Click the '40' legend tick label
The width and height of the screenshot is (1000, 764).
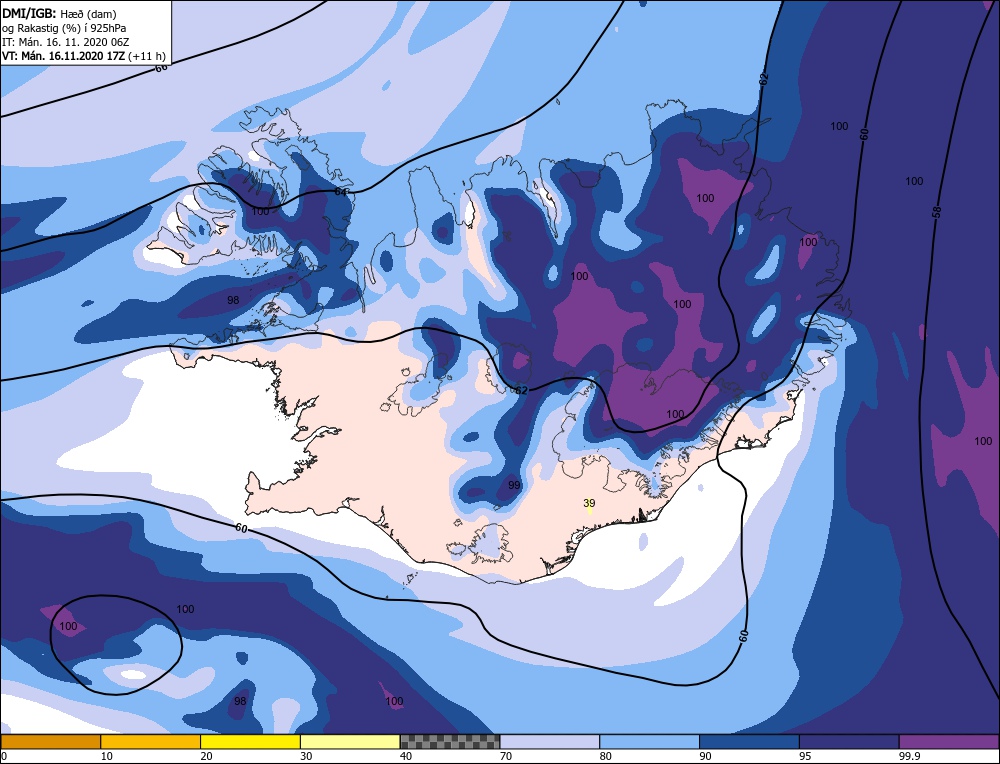click(x=406, y=756)
